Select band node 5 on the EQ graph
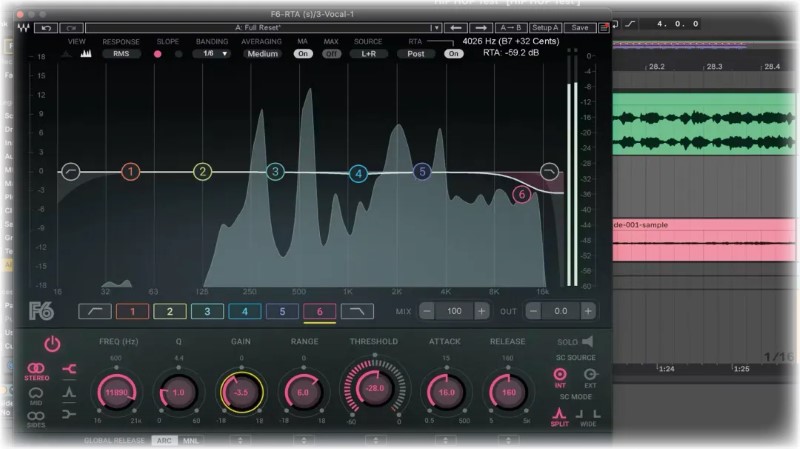This screenshot has width=800, height=449. pos(422,171)
